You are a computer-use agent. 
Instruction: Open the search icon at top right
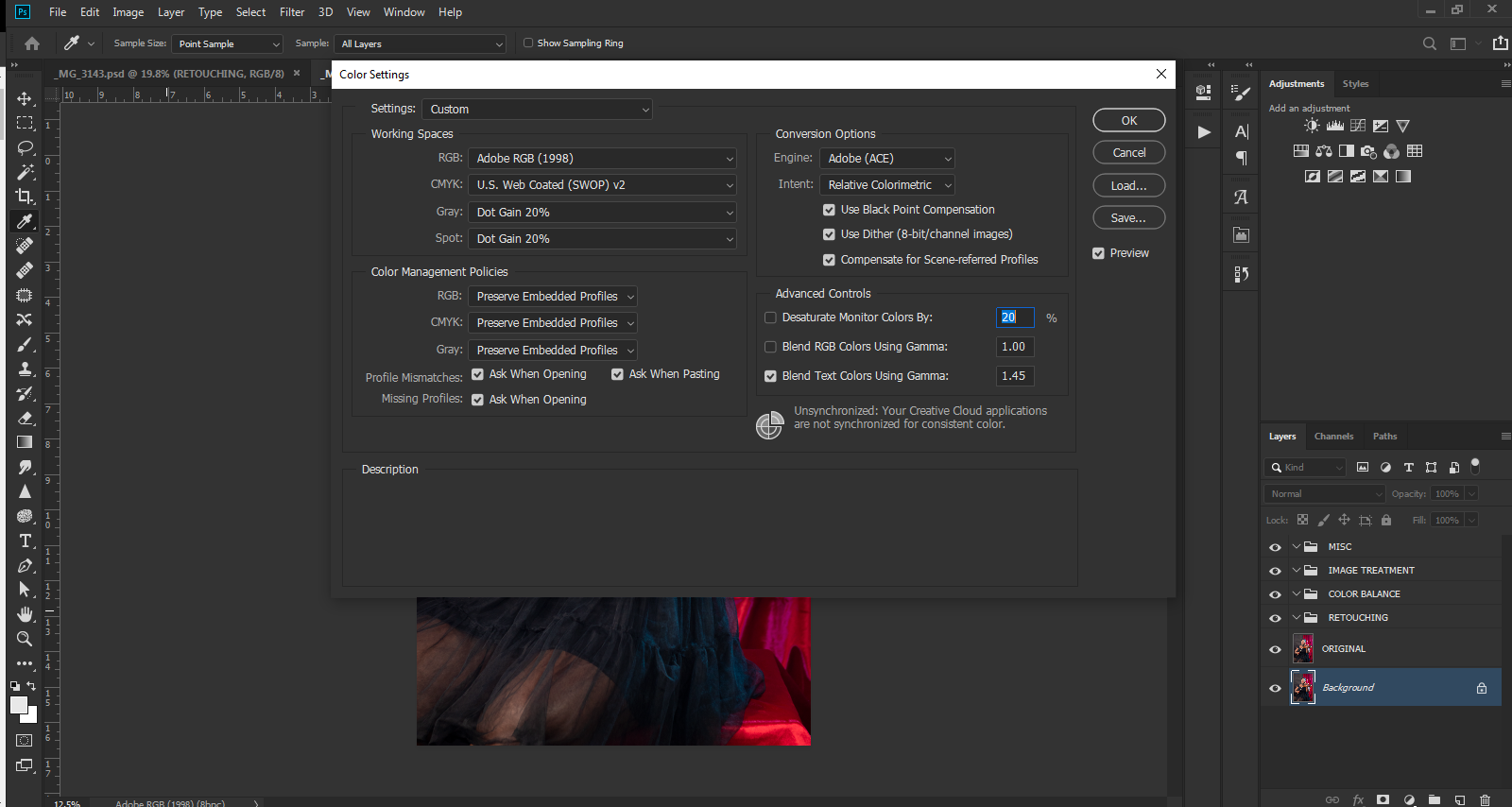coord(1430,43)
